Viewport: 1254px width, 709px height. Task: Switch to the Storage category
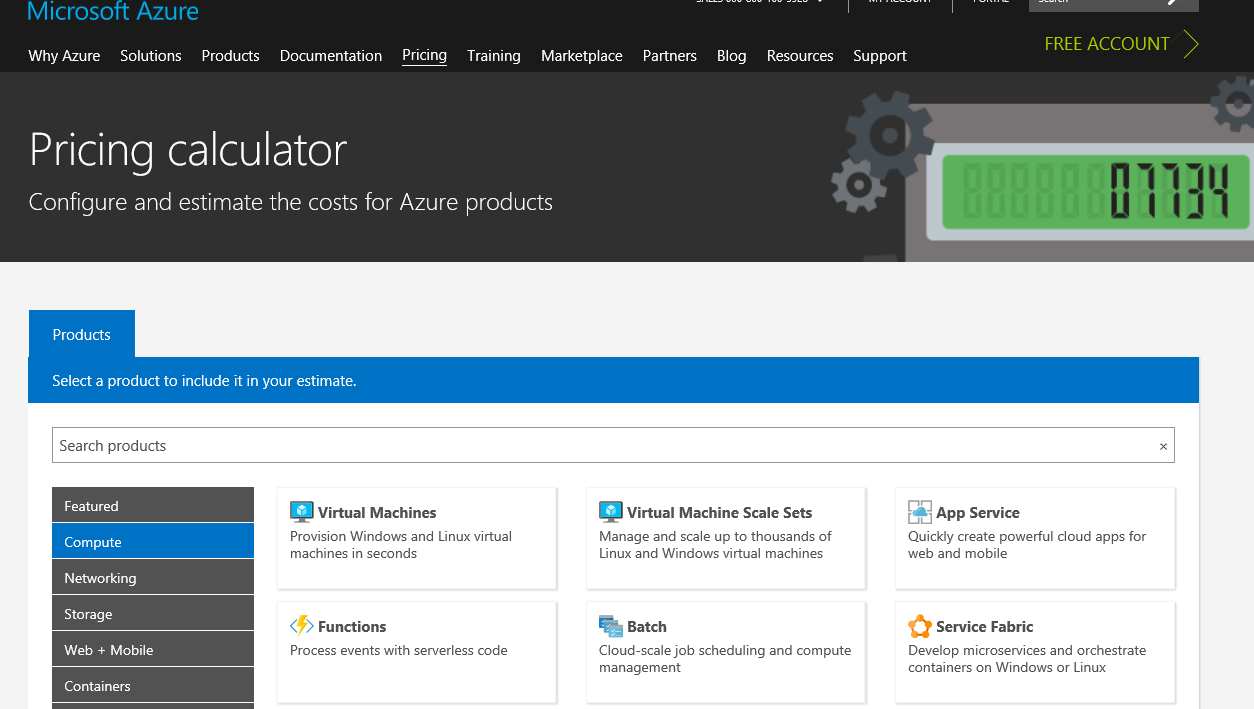tap(153, 613)
